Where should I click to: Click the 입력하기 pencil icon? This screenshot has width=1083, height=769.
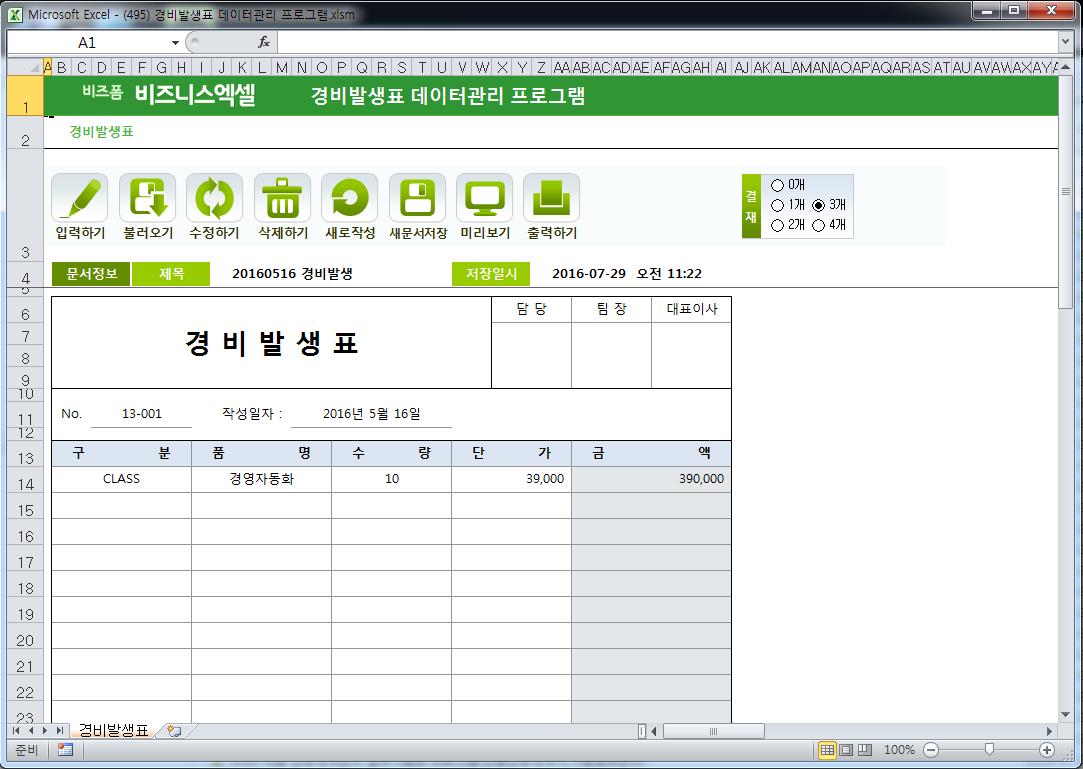pos(80,198)
